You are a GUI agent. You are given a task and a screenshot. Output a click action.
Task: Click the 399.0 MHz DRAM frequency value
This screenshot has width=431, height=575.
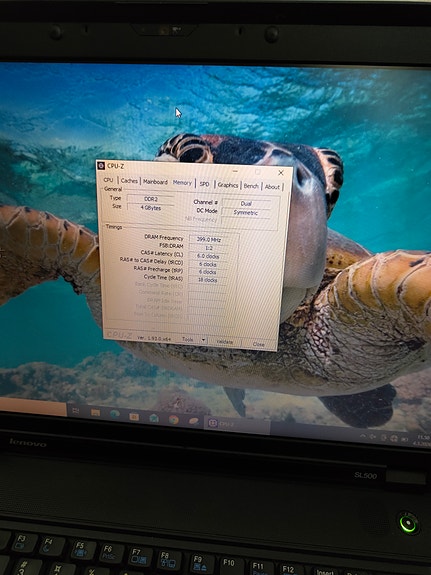tap(209, 239)
